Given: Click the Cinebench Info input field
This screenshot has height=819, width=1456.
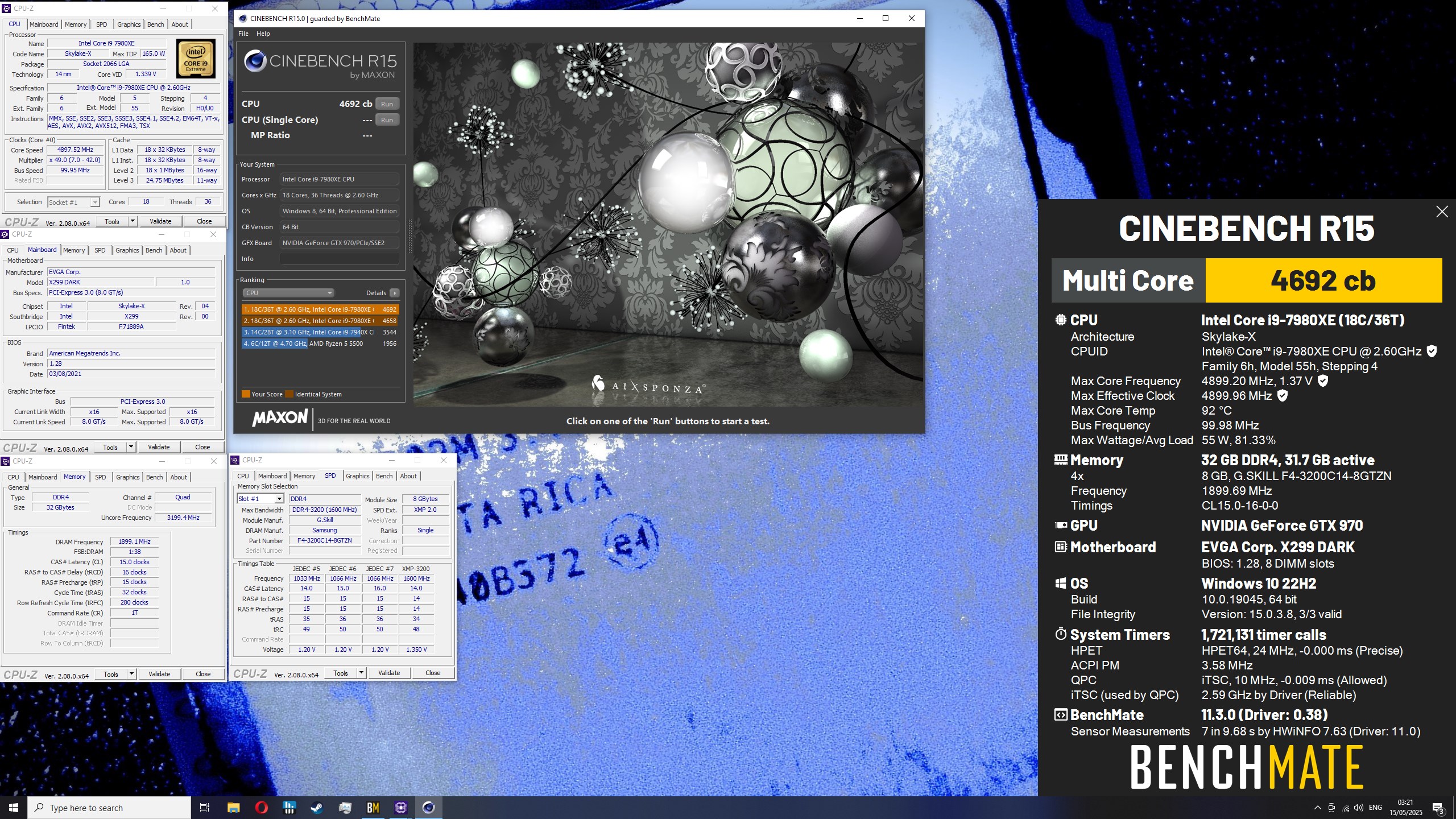Looking at the screenshot, I should pyautogui.click(x=339, y=259).
